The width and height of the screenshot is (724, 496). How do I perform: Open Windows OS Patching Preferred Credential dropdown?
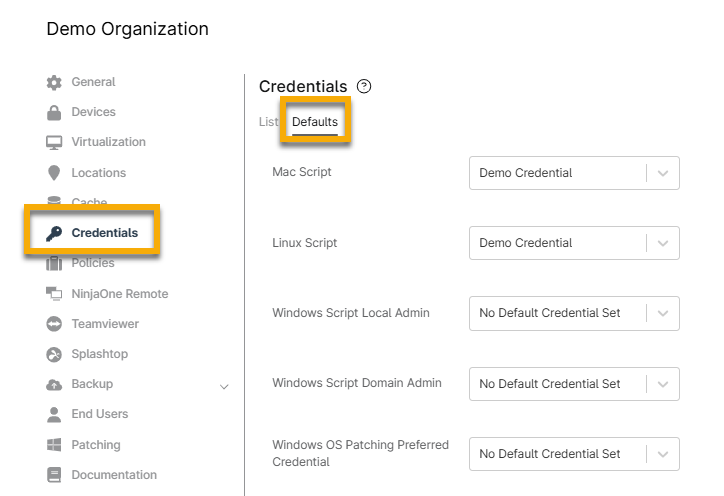tap(574, 454)
